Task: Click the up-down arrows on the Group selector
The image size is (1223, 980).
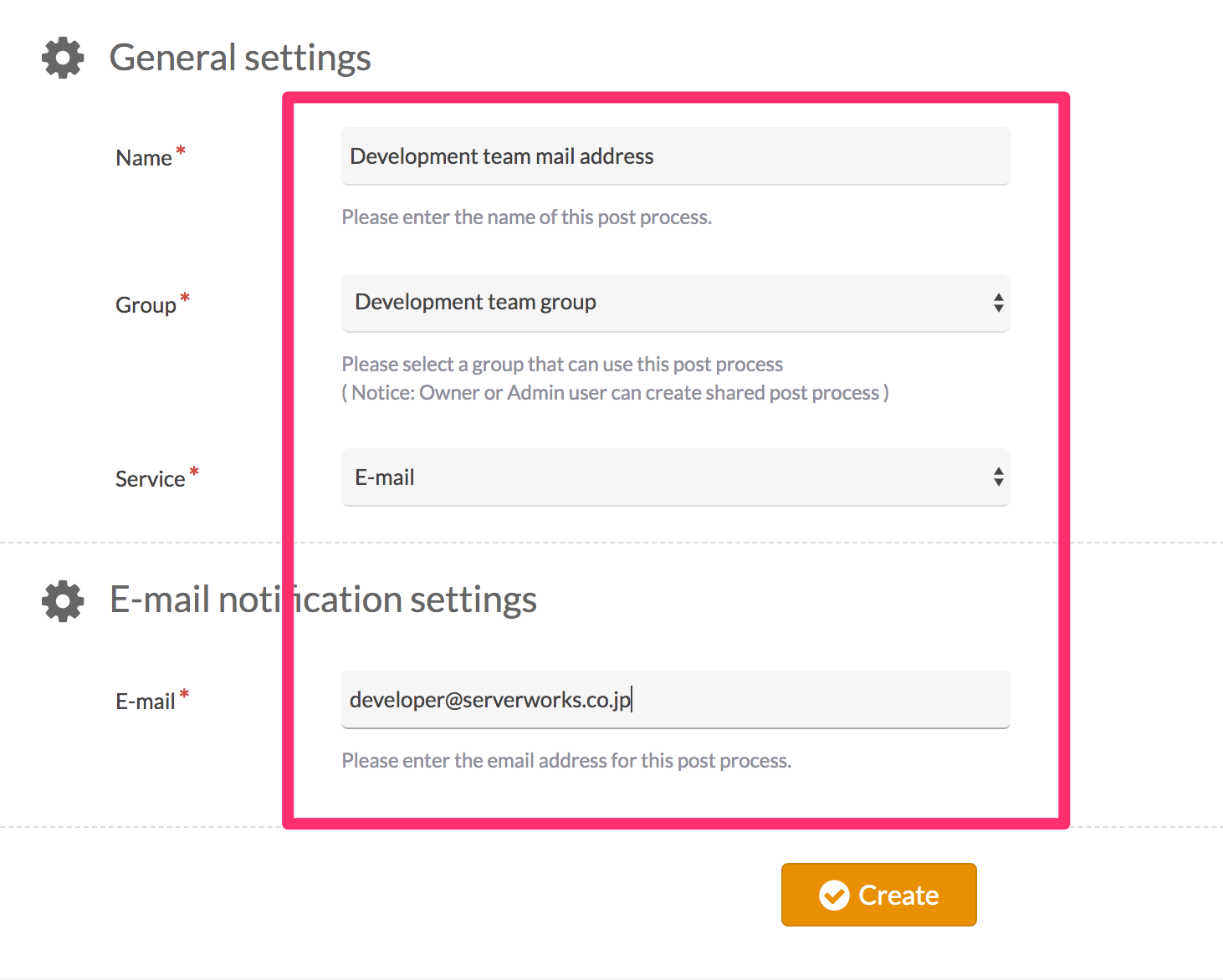Action: pos(998,303)
